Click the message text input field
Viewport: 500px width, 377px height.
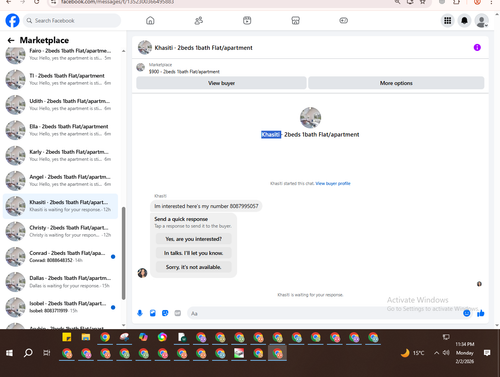[x=325, y=313]
